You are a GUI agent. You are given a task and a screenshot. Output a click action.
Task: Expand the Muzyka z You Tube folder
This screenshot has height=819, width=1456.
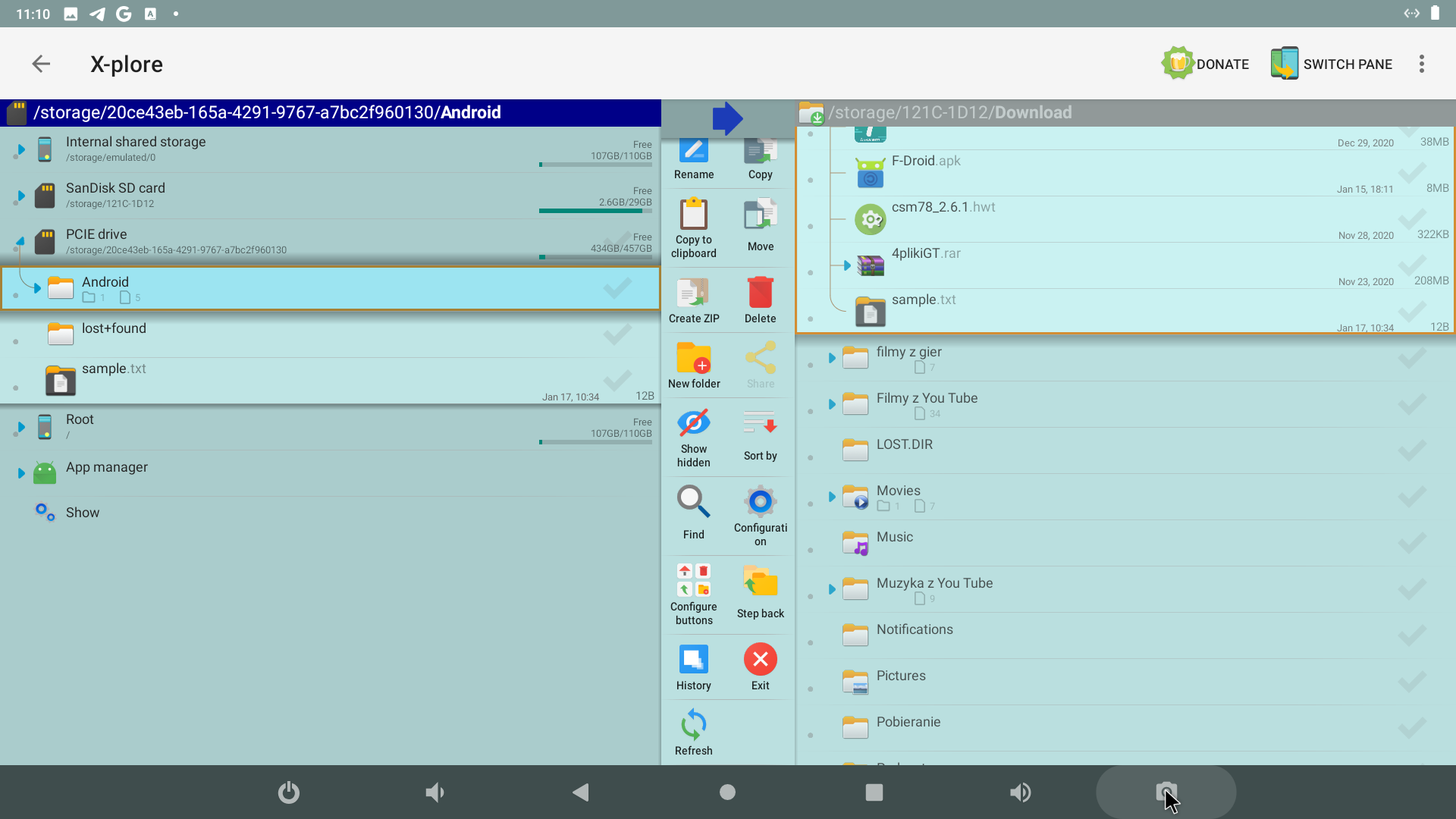point(832,589)
